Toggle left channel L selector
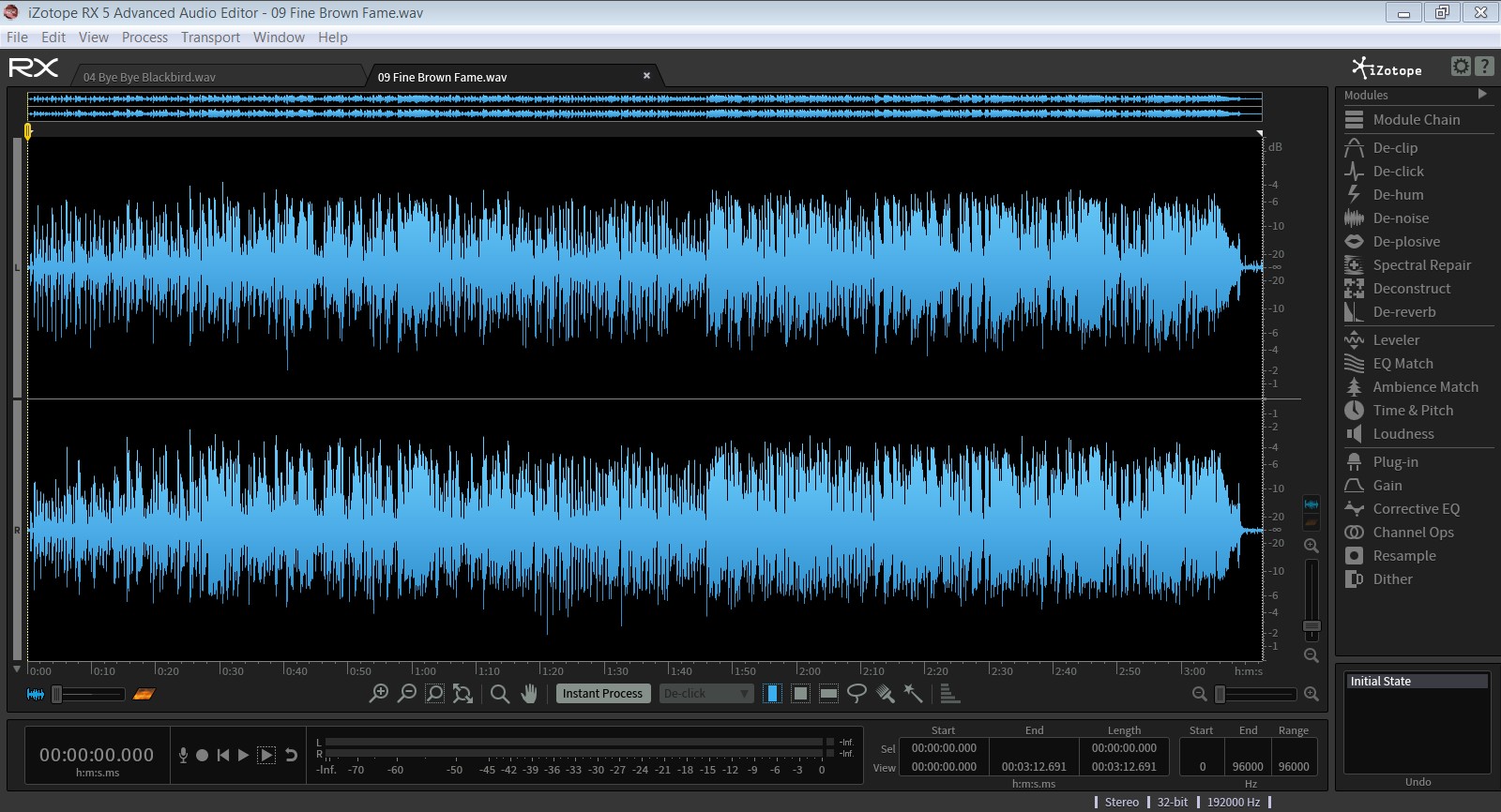 click(17, 268)
